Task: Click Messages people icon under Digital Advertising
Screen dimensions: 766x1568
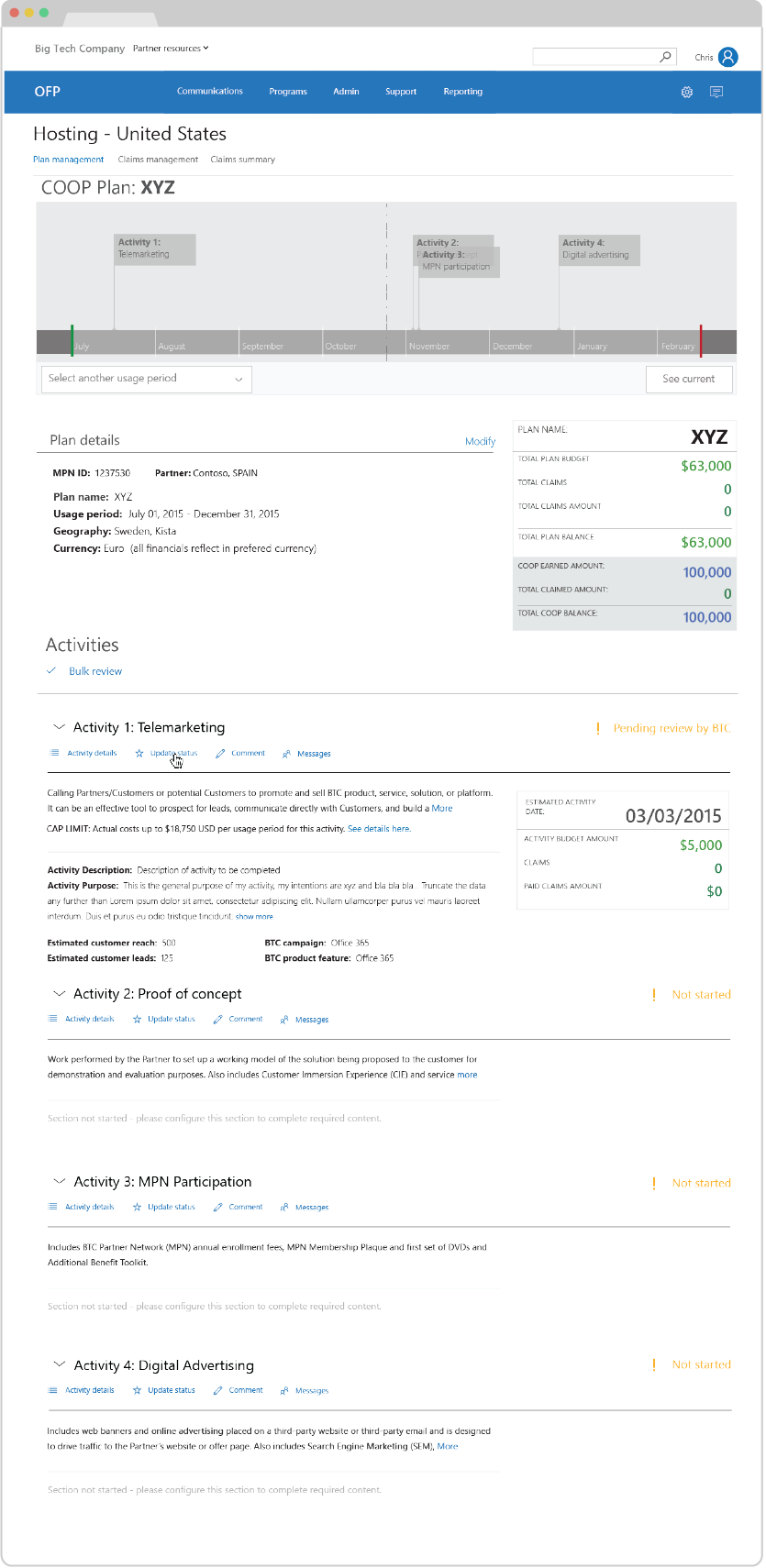Action: 284,1391
